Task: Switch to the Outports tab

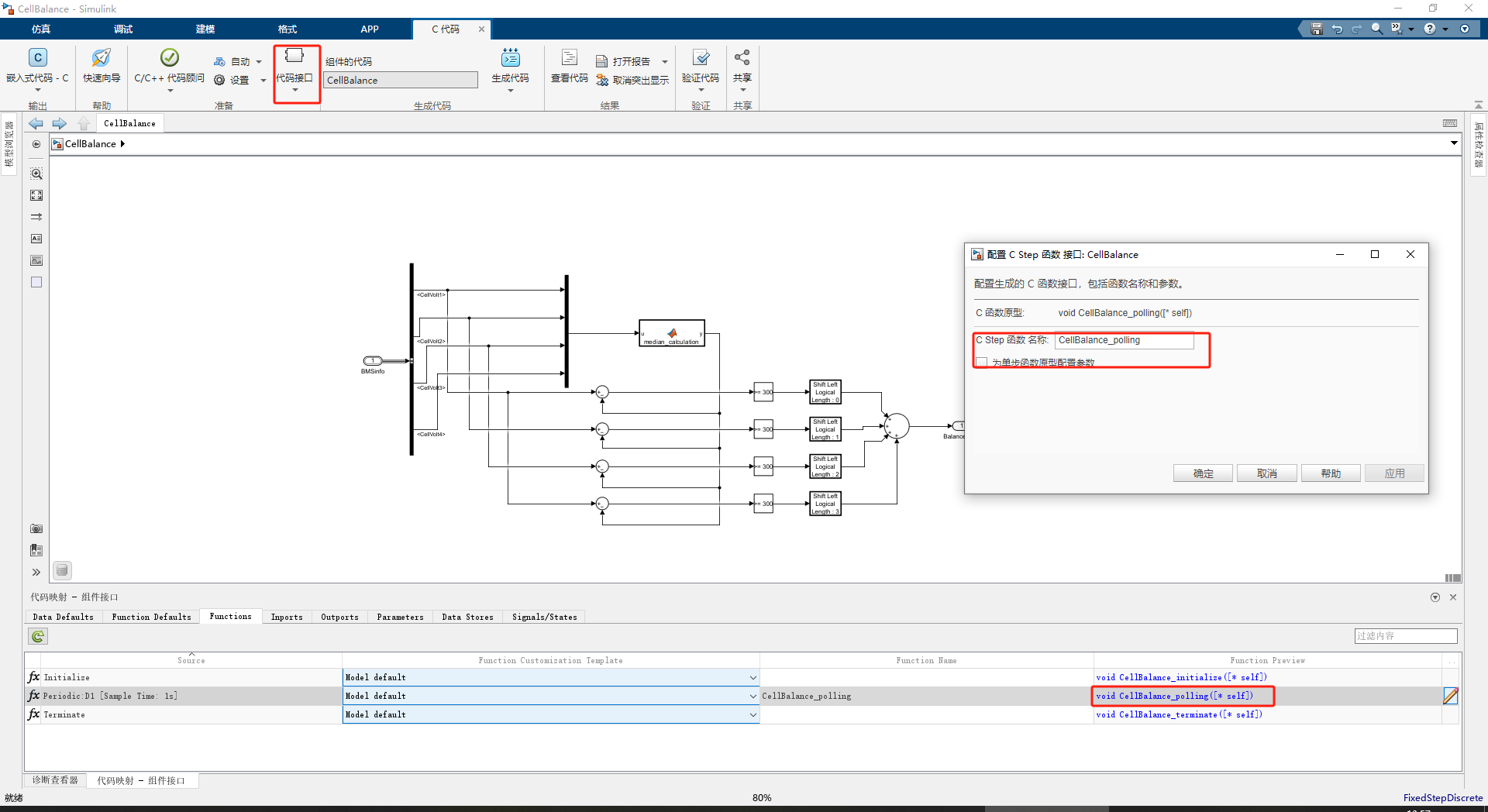Action: point(339,617)
